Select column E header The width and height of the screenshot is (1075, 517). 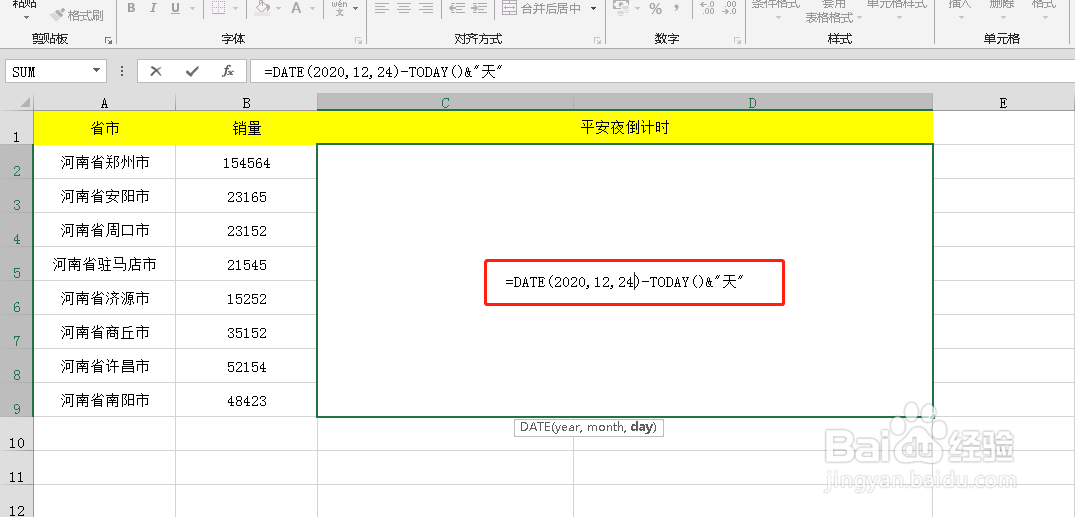1004,102
